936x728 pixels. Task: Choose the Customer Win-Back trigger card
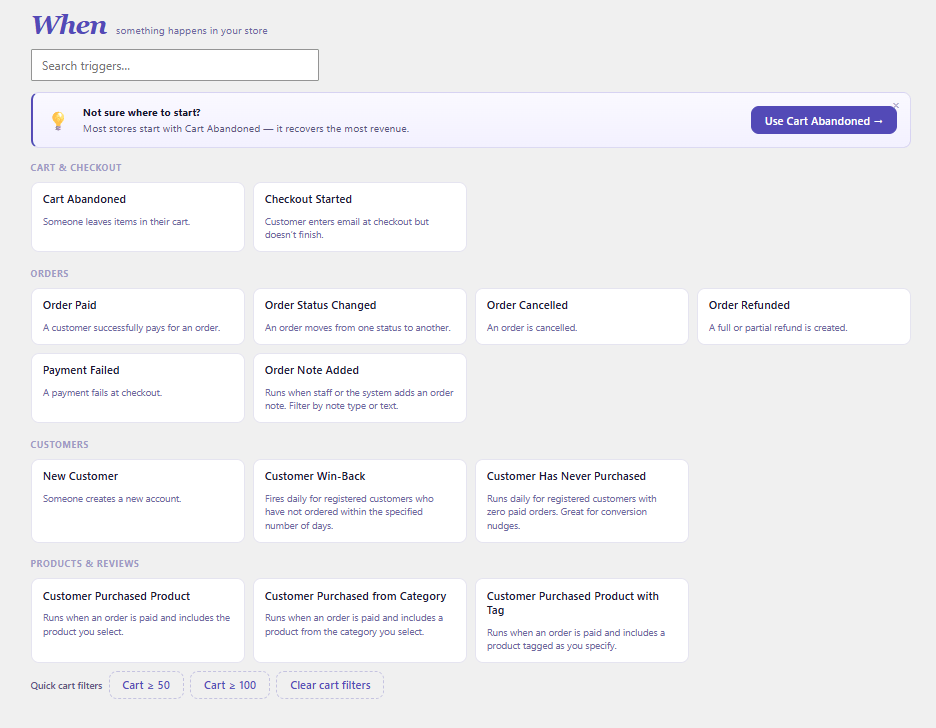[360, 501]
